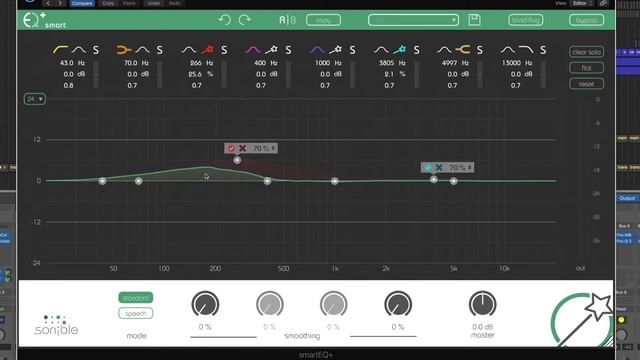Image resolution: width=640 pixels, height=360 pixels.
Task: Toggle A|B state comparison
Action: point(287,20)
